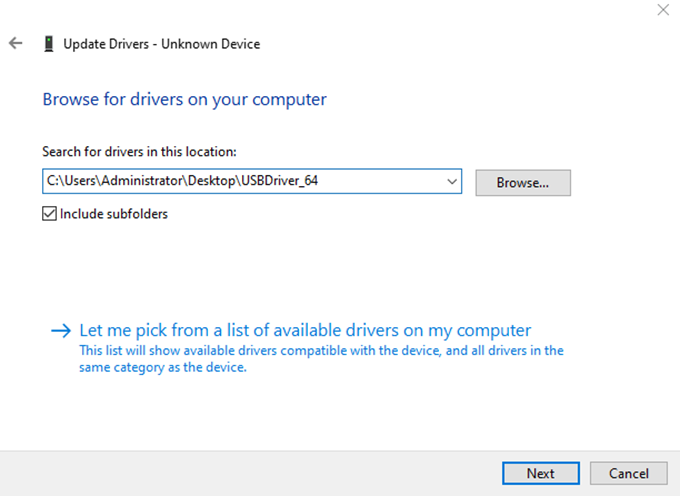680x496 pixels.
Task: Click the 'Include subfolders' label text
Action: click(114, 213)
